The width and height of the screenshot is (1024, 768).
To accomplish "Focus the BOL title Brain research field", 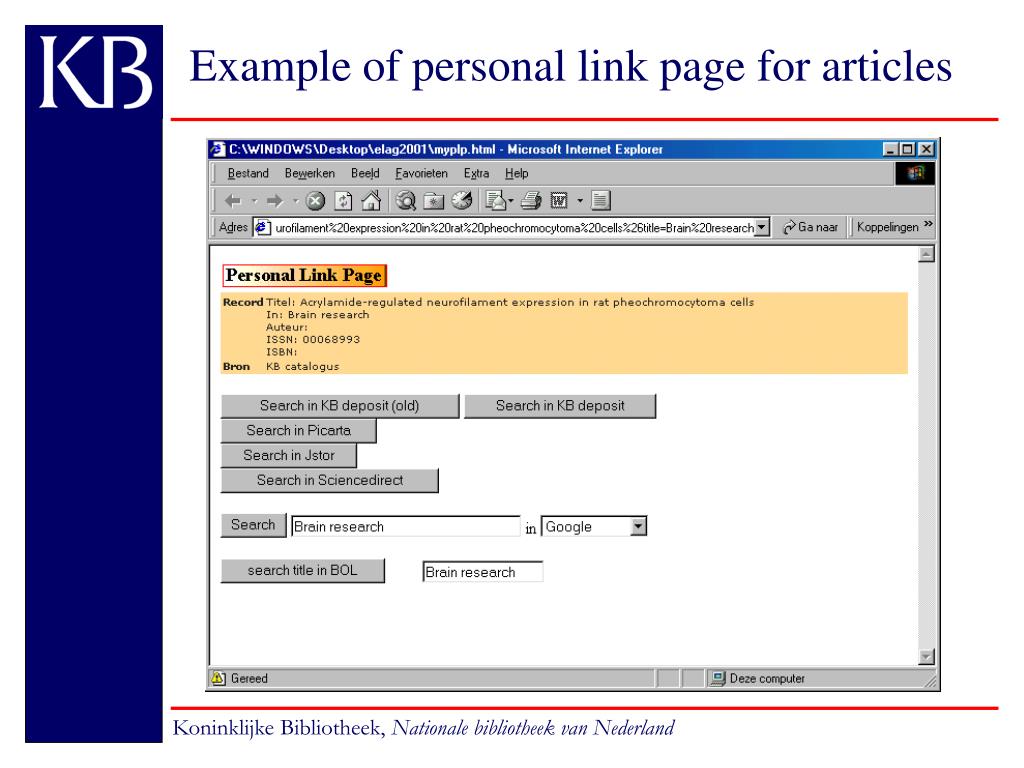I will 483,572.
